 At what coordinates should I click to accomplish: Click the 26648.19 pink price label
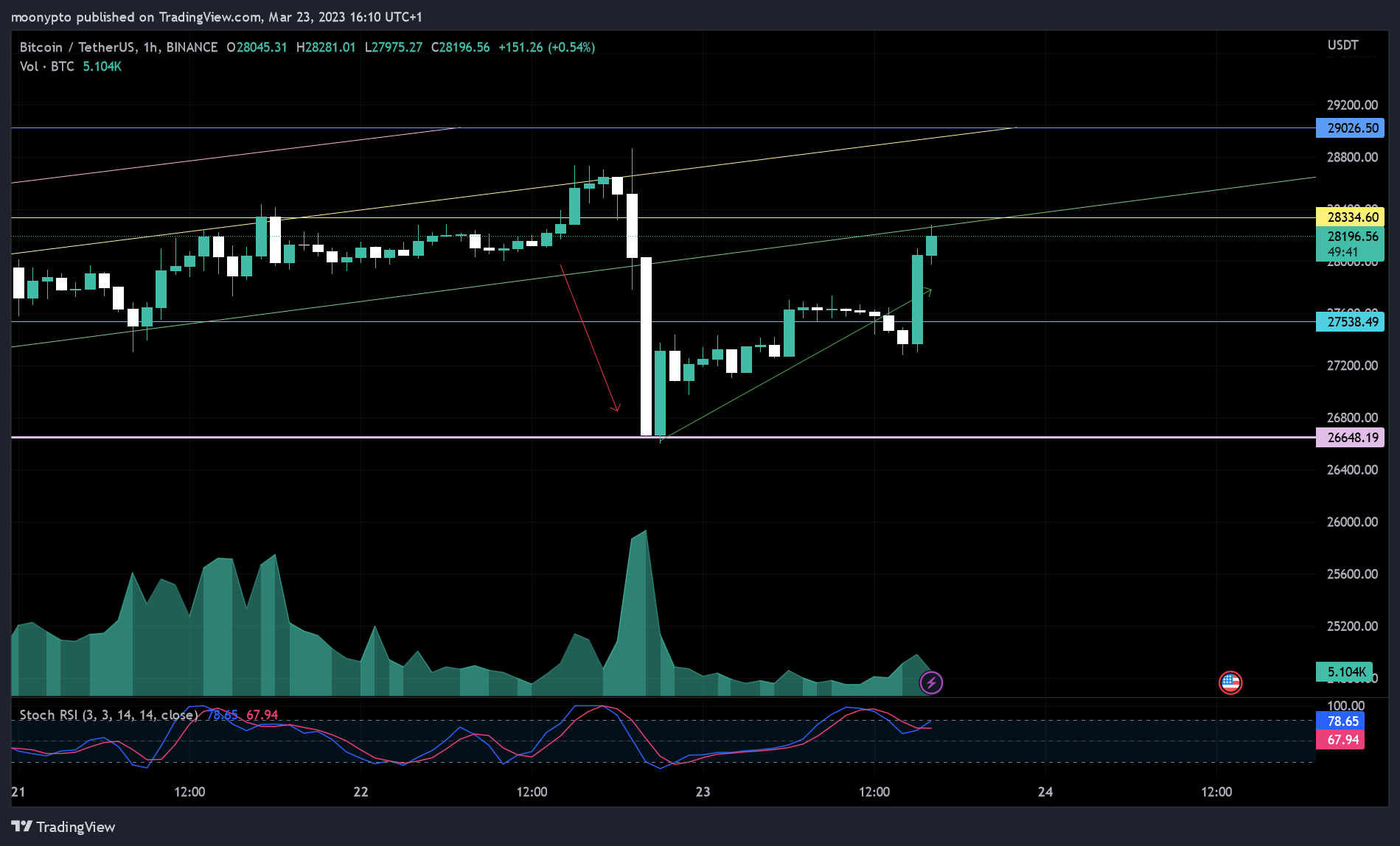pyautogui.click(x=1351, y=438)
